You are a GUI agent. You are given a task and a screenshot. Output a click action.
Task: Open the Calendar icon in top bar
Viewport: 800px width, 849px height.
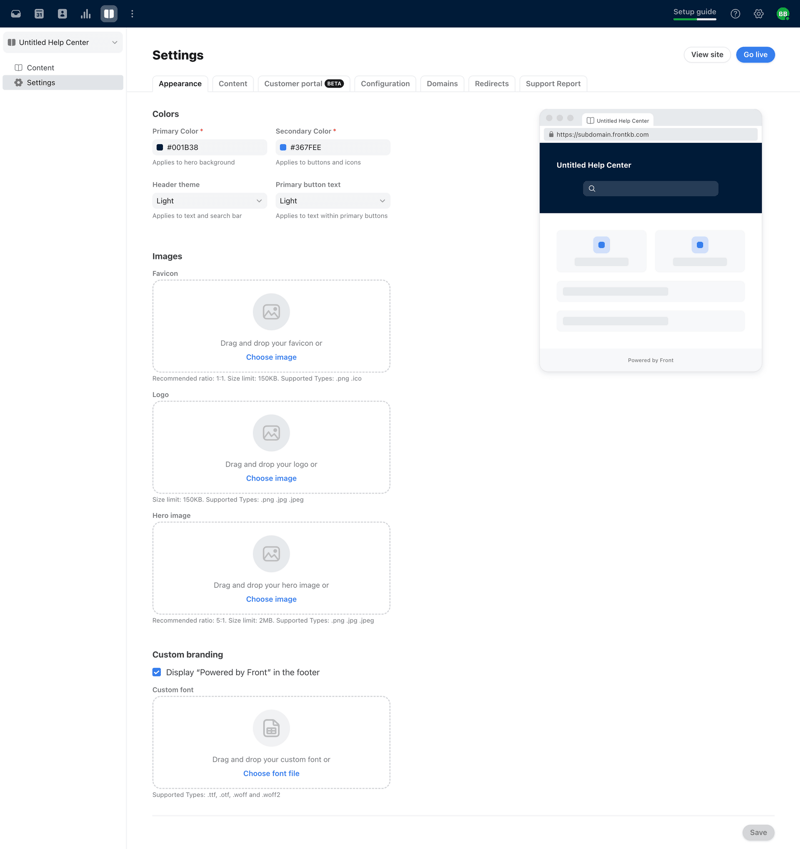[38, 13]
